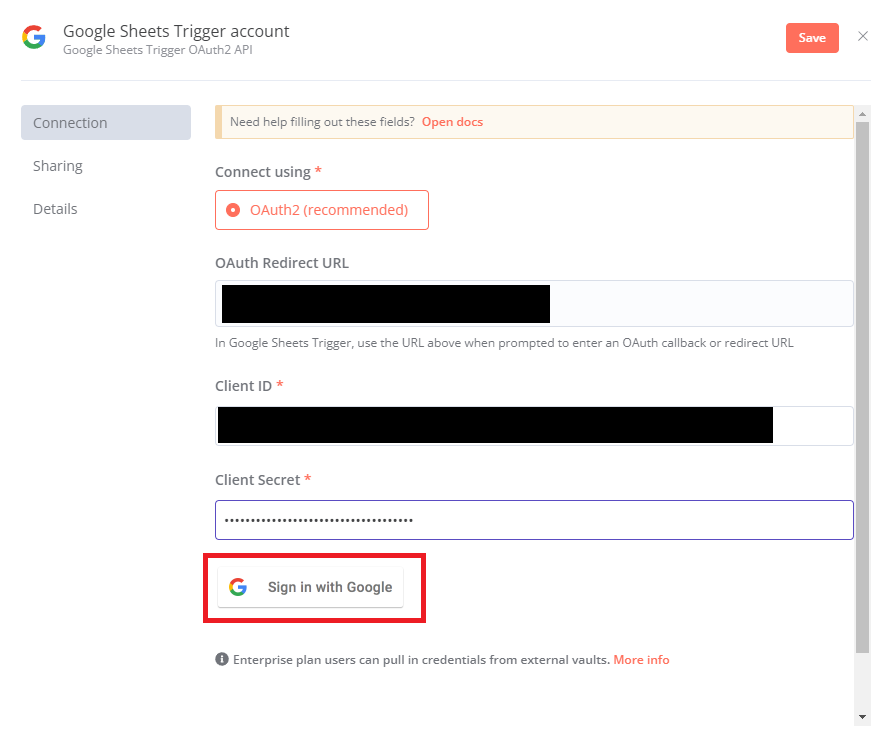Sign in with Google button
This screenshot has height=748, width=890.
(x=310, y=587)
